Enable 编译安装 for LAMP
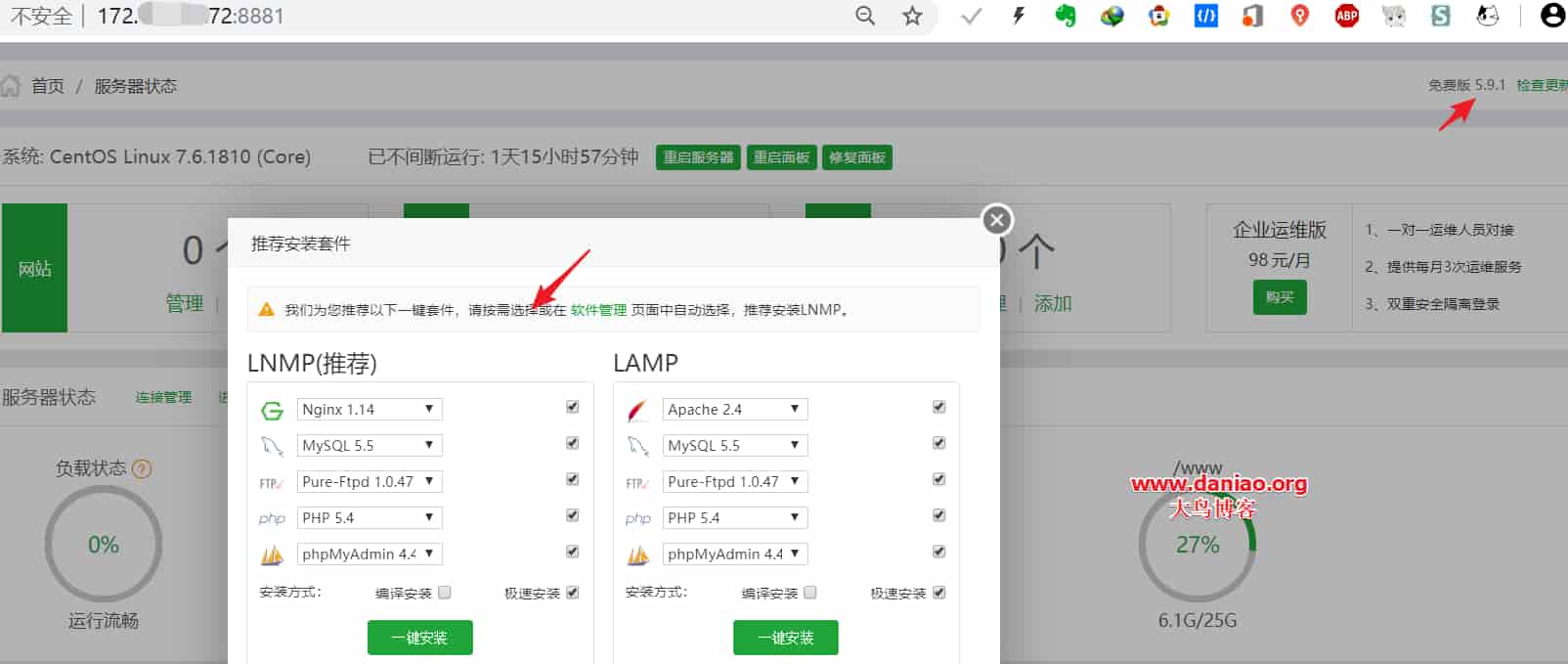 810,592
